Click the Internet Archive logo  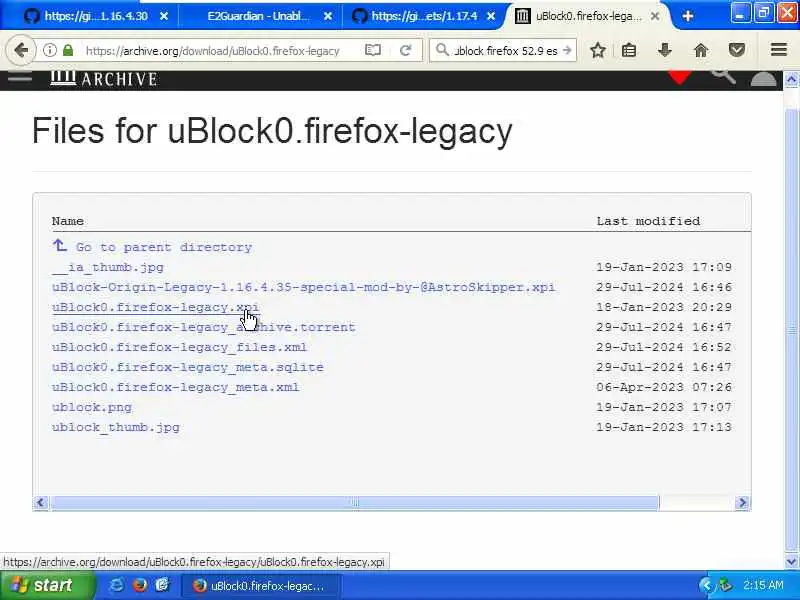[x=104, y=79]
